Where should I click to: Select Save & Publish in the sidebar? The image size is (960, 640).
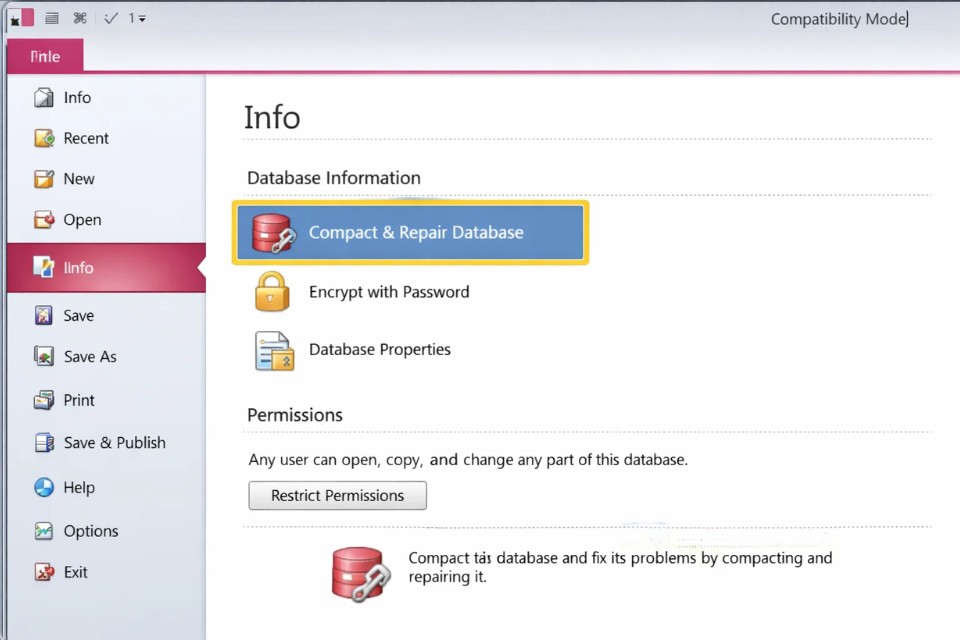[x=114, y=443]
